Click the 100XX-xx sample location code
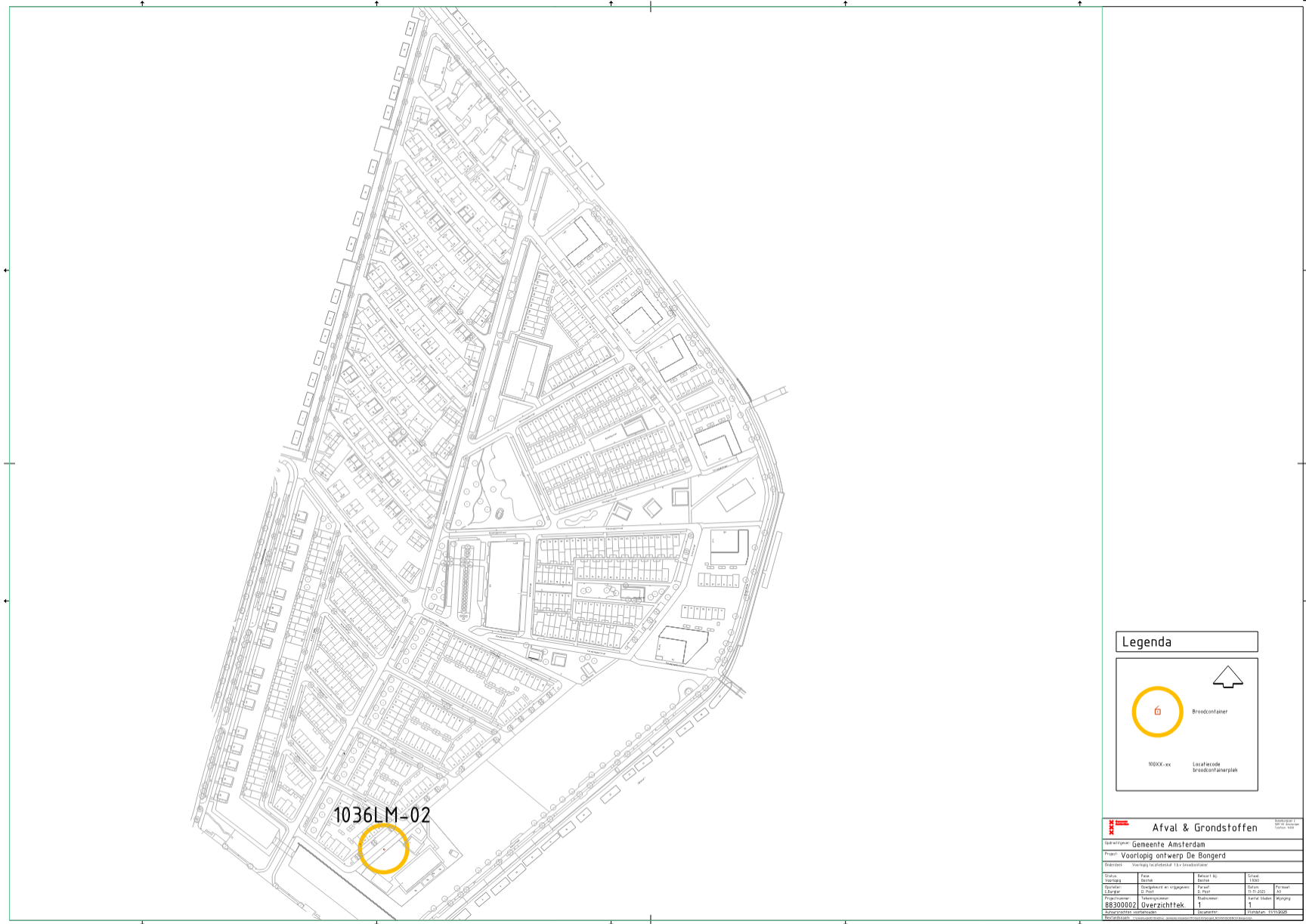The width and height of the screenshot is (1306, 924). pyautogui.click(x=1159, y=765)
